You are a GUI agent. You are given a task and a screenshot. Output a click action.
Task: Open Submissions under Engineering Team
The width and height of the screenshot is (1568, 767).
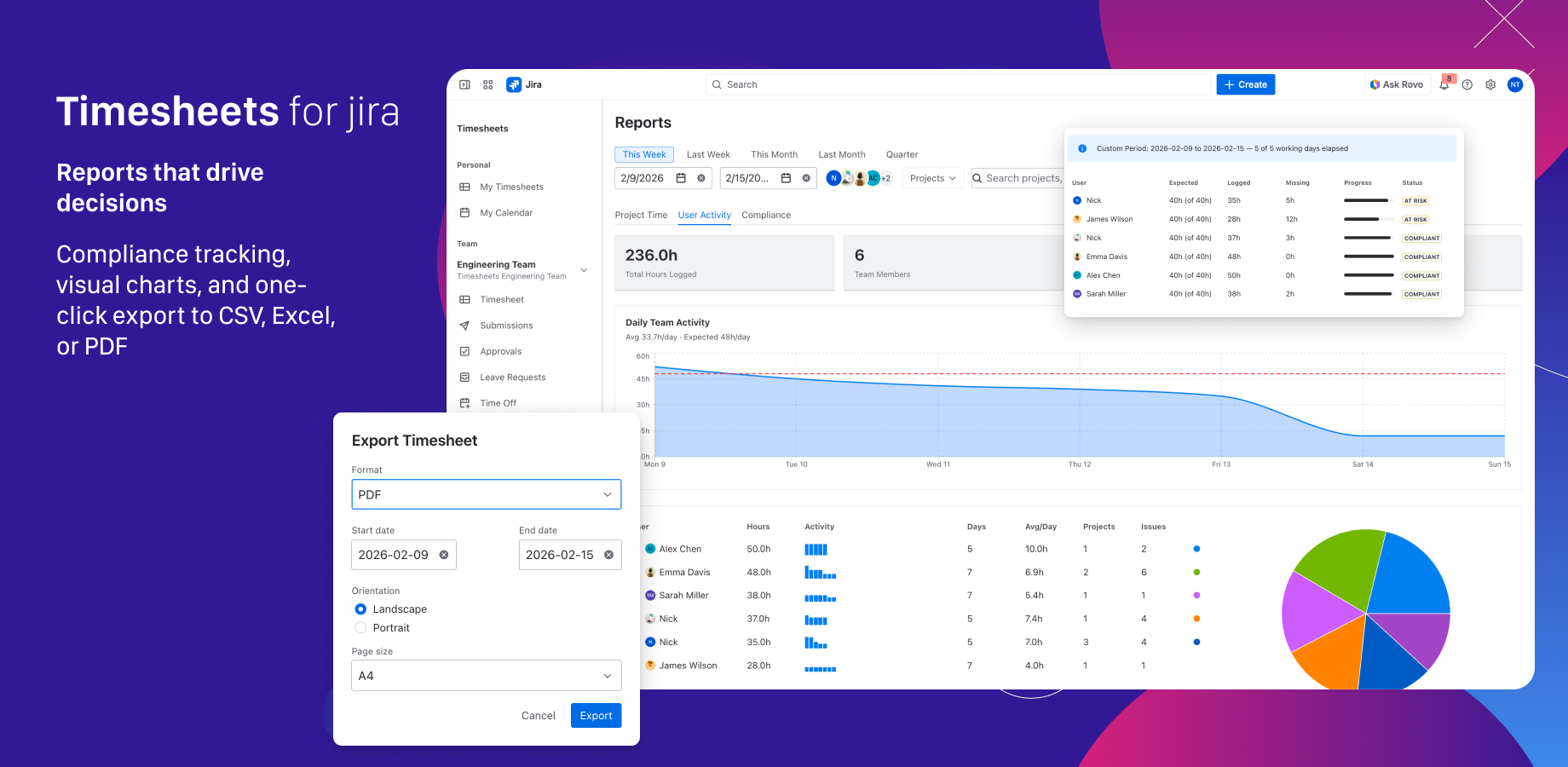point(506,325)
